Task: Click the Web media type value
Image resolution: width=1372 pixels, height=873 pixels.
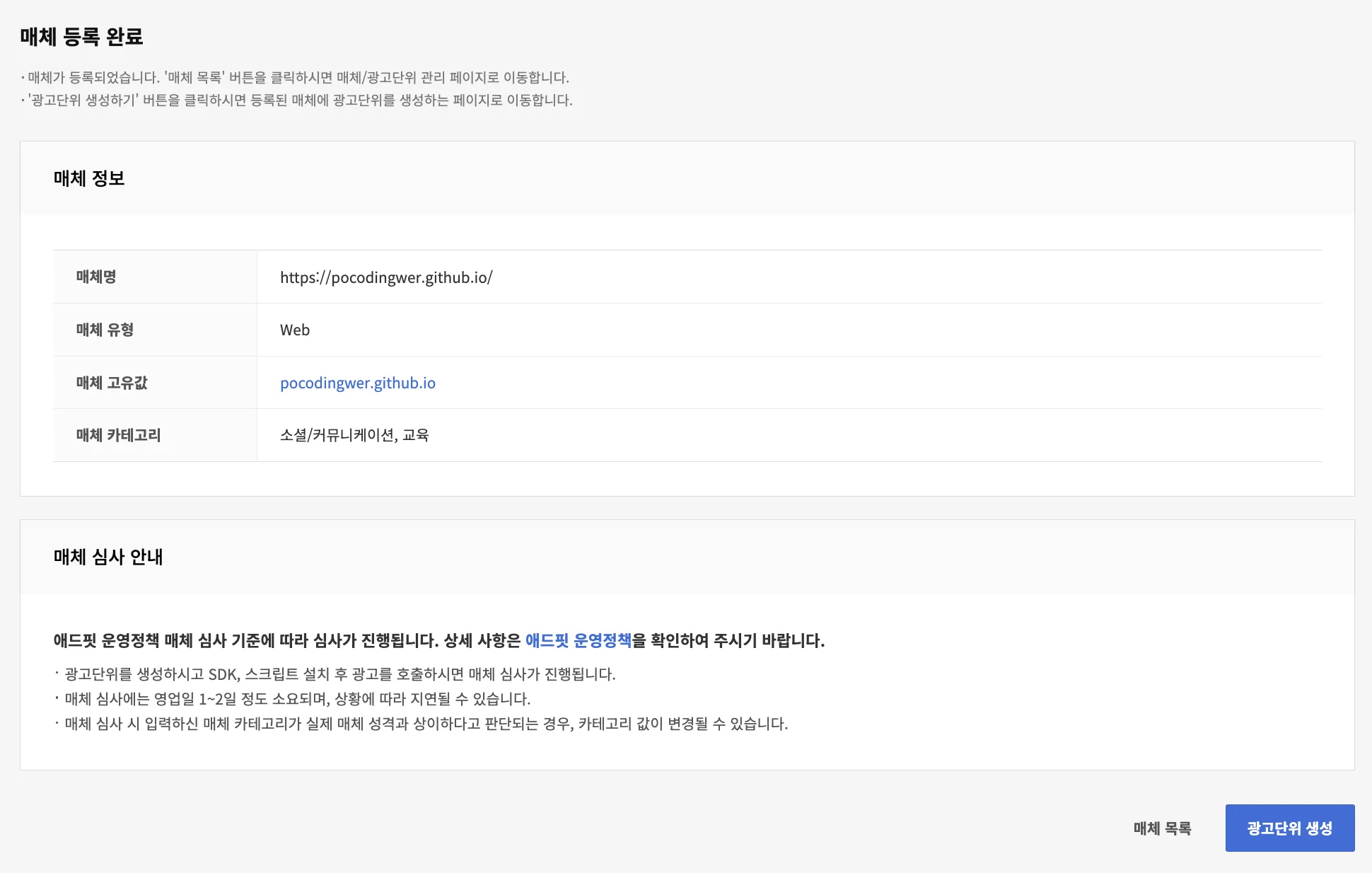Action: coord(295,330)
